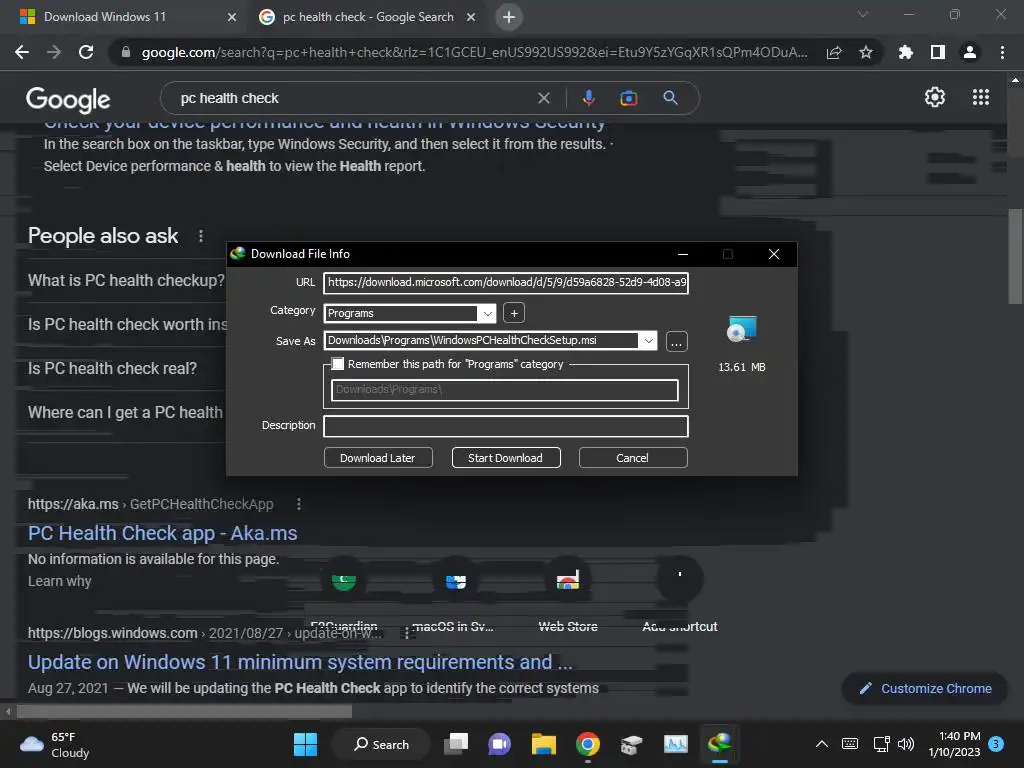Open volume control in tray

click(906, 744)
